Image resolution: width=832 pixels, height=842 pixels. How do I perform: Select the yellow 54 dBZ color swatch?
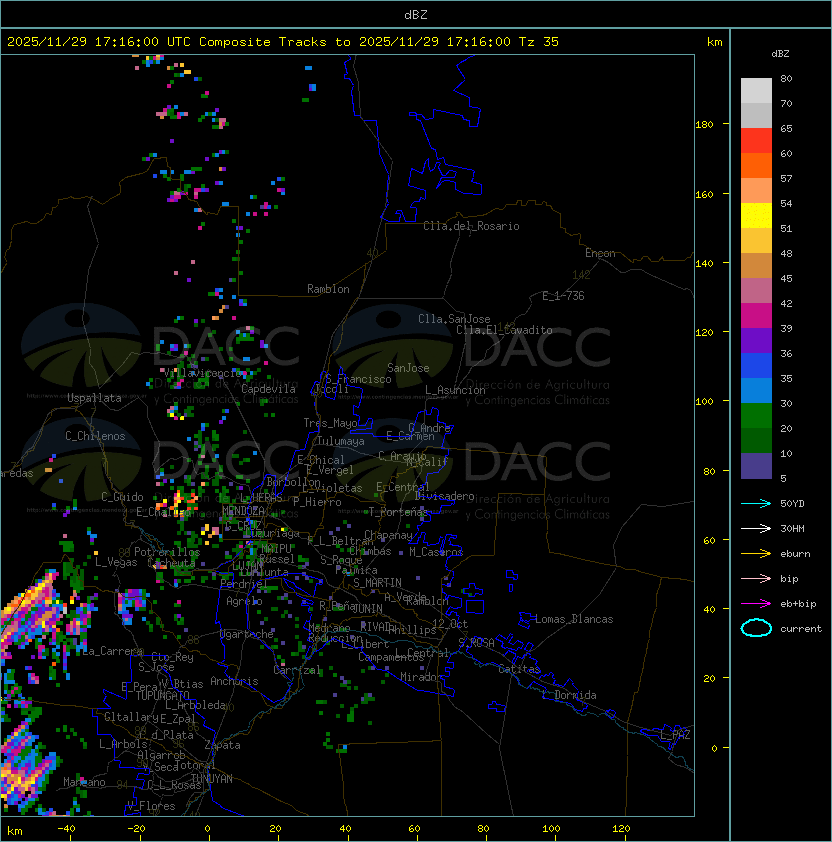pyautogui.click(x=756, y=216)
